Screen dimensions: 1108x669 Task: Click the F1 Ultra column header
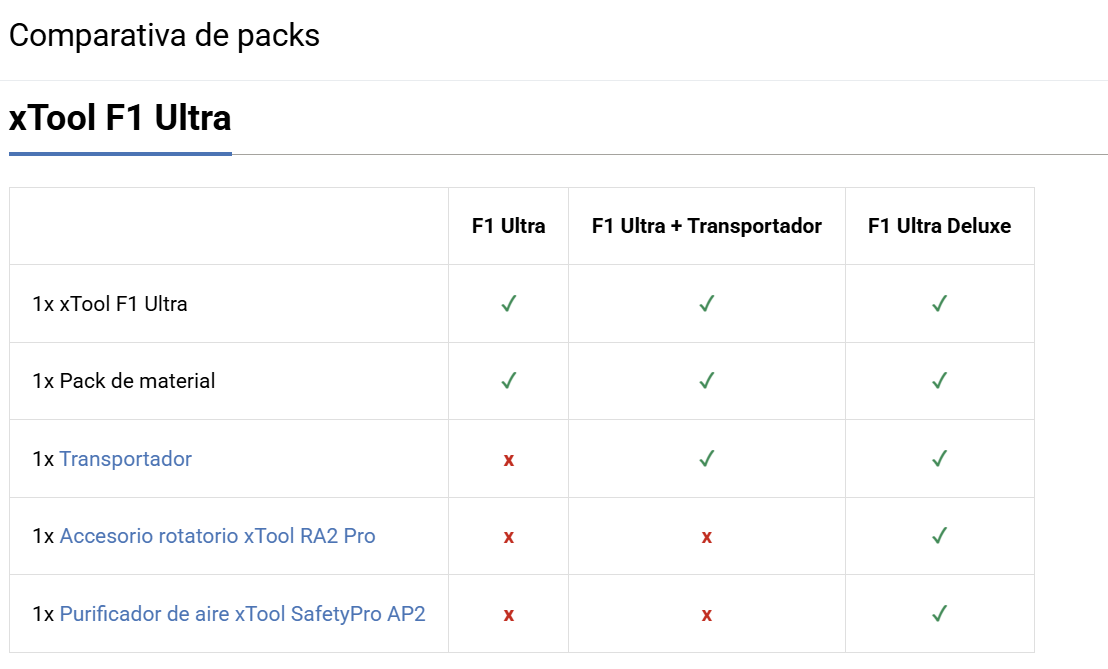tap(509, 226)
